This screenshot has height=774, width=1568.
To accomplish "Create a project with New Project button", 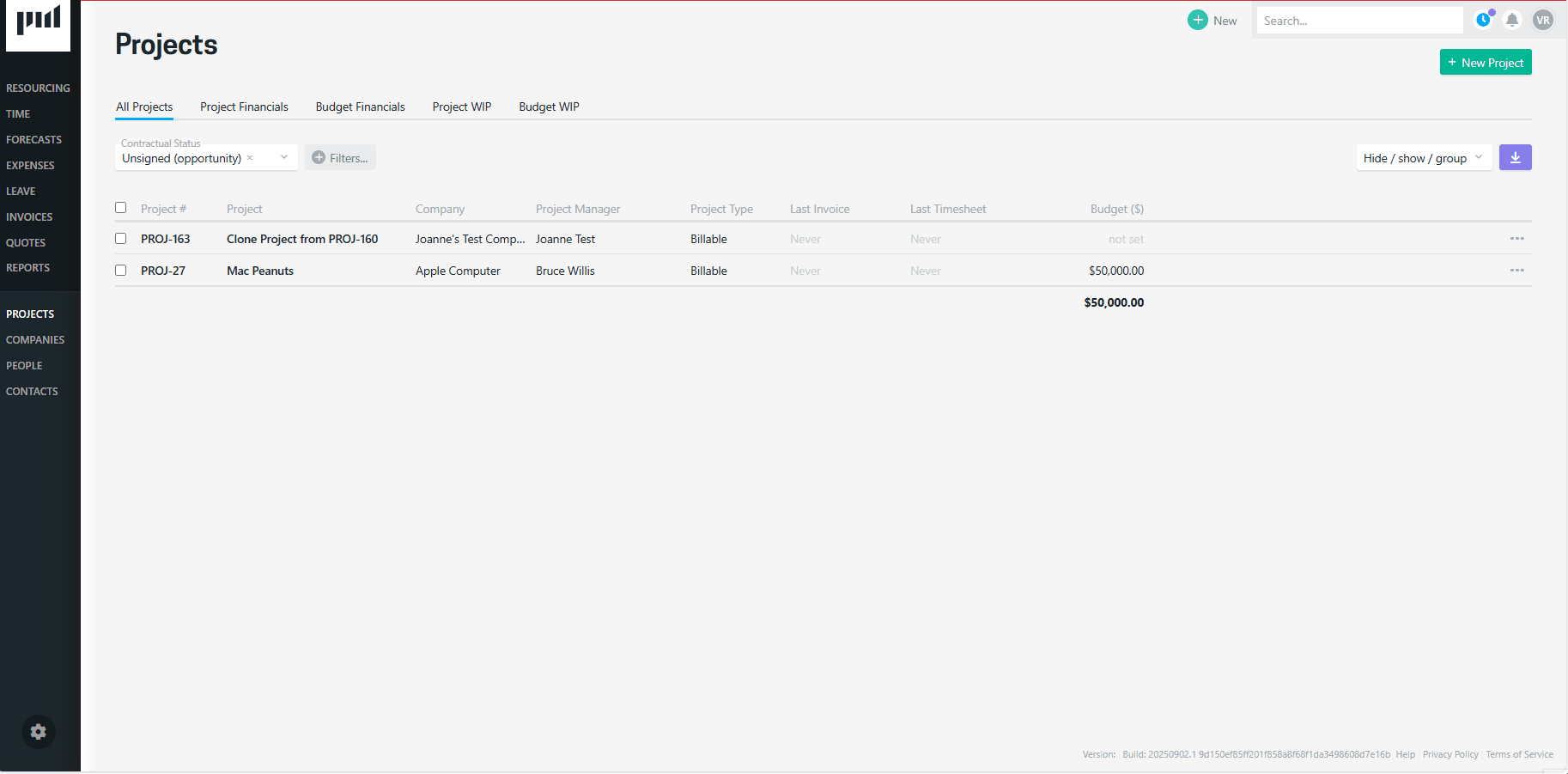I will tap(1485, 63).
